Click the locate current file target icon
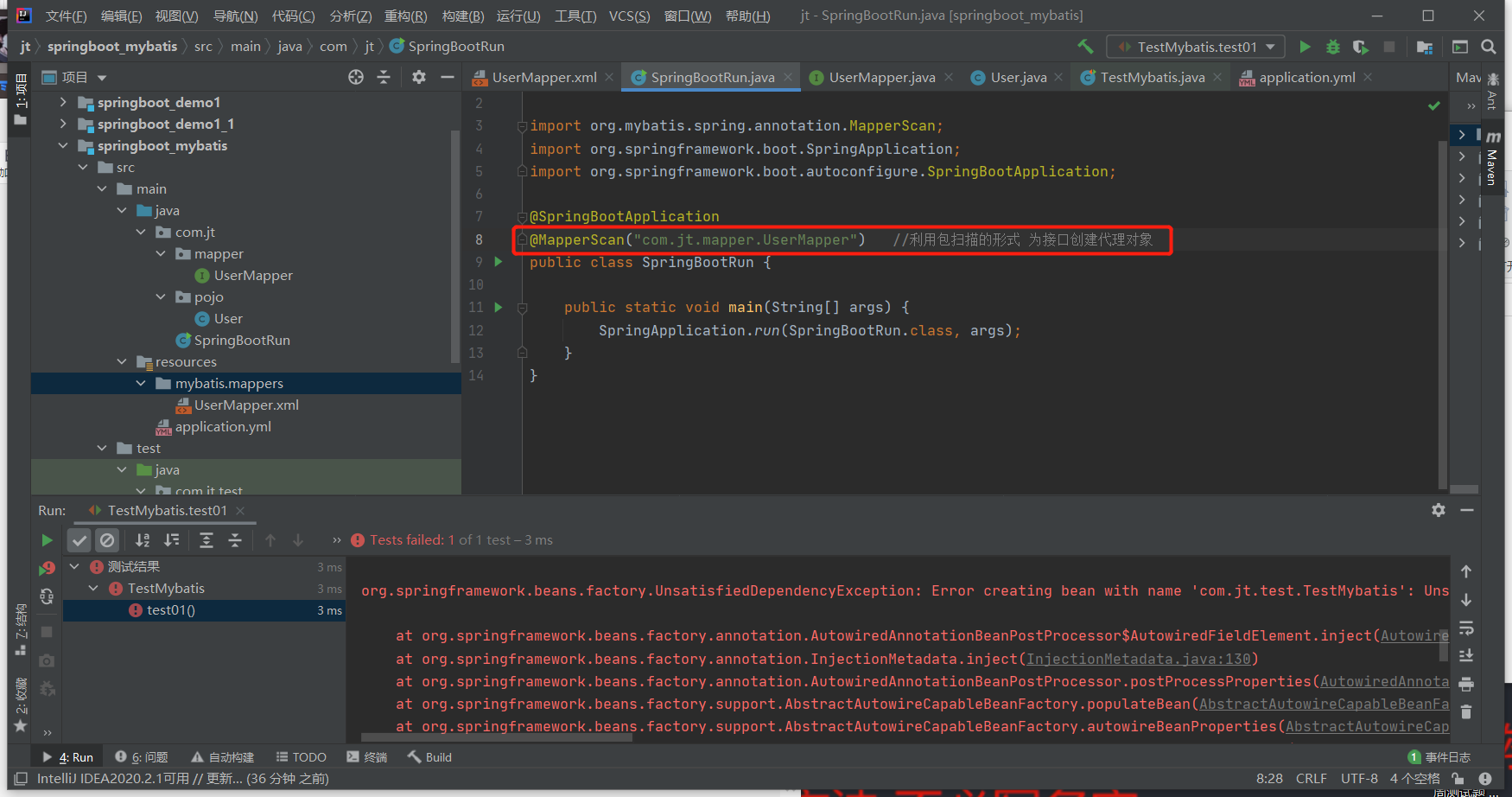The width and height of the screenshot is (1512, 797). pos(356,77)
